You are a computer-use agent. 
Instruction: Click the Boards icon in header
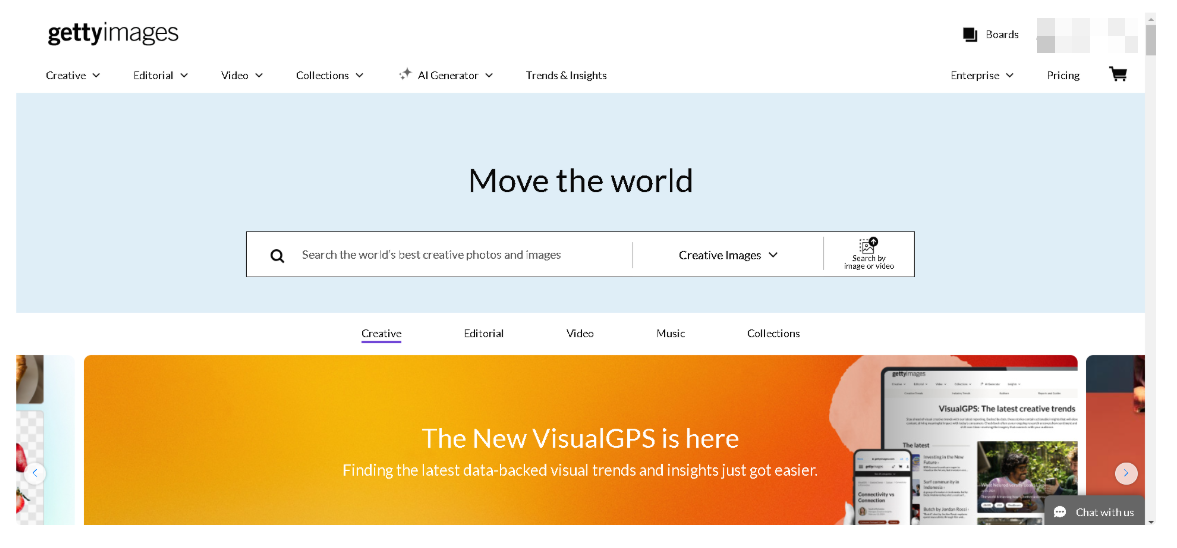[x=969, y=35]
